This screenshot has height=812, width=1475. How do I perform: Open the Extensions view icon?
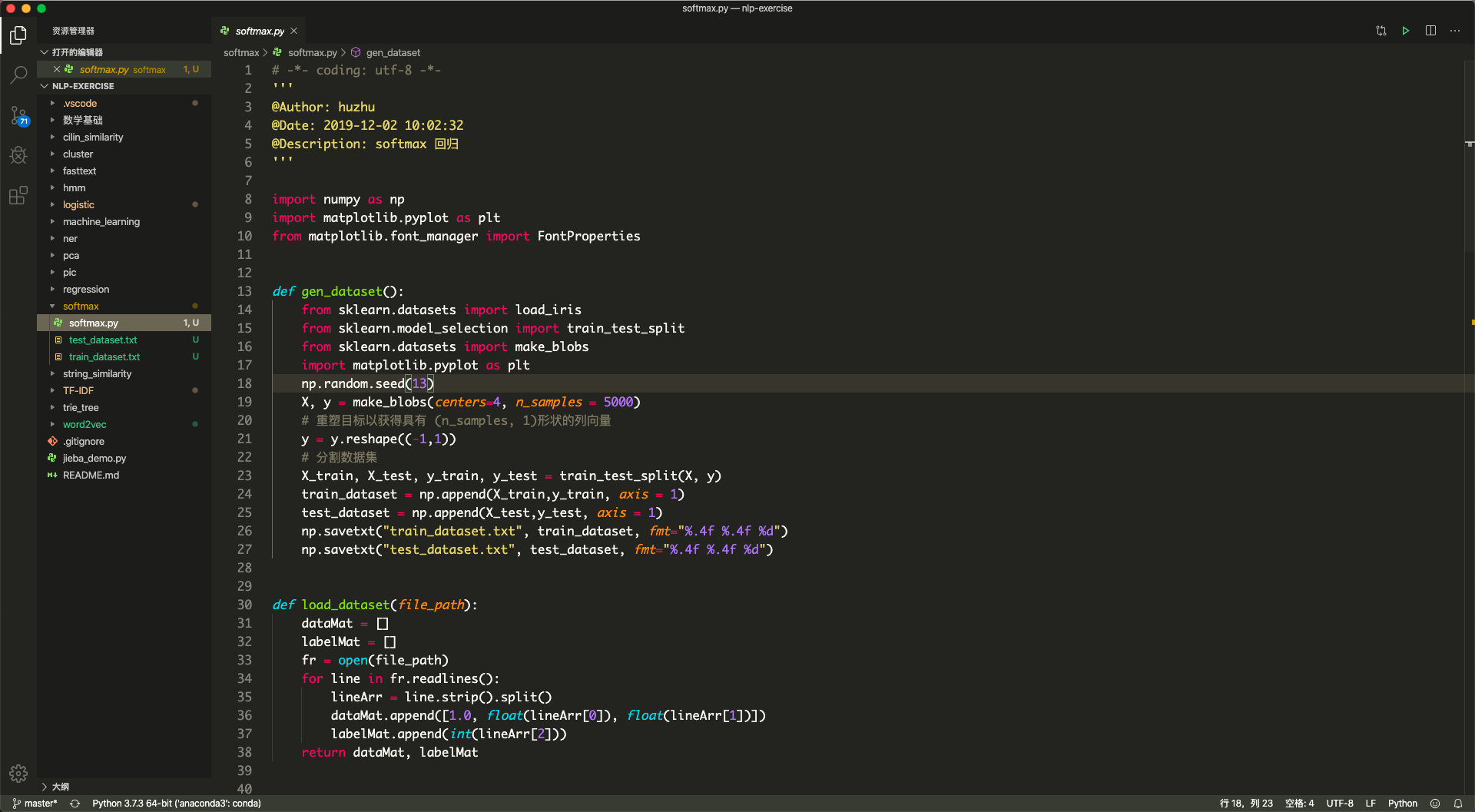(x=18, y=196)
